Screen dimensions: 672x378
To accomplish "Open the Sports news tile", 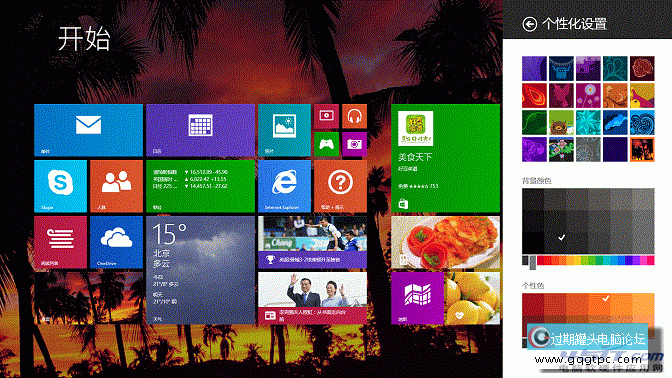I will click(312, 242).
